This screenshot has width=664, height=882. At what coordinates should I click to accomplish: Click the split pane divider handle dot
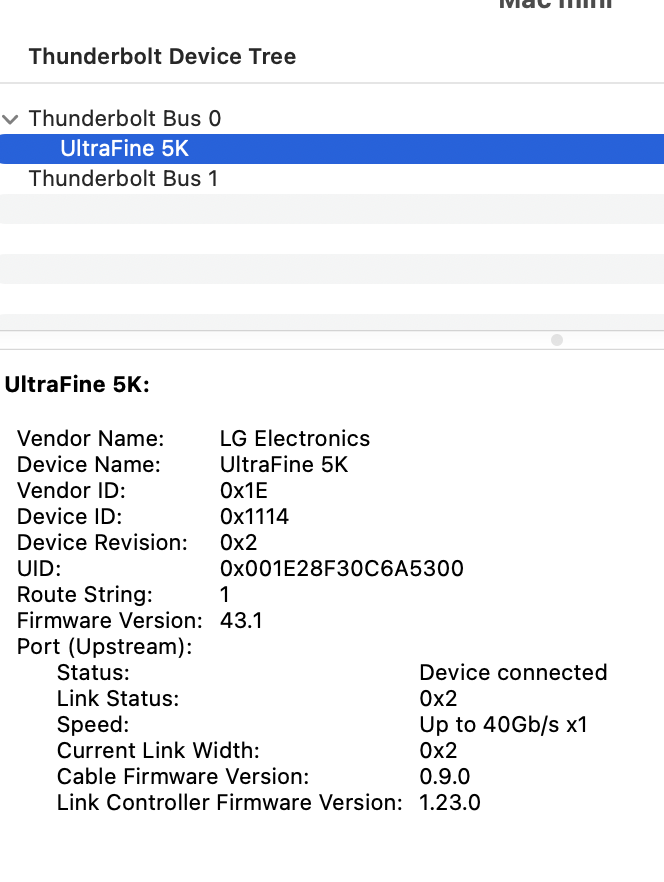557,340
